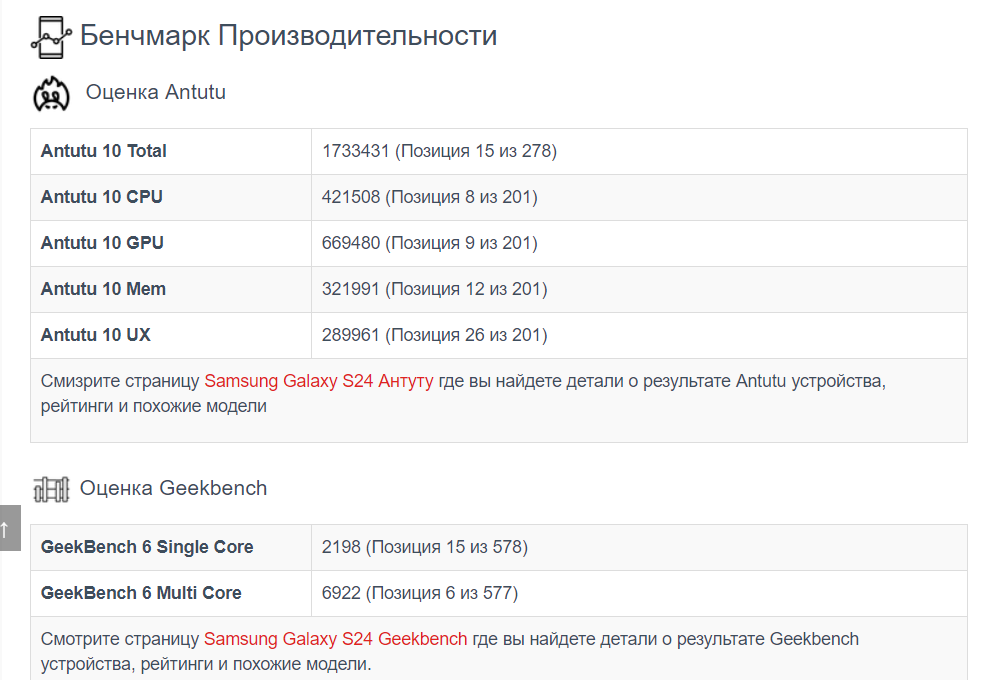Select the Antutu 10 Mem row label
The height and width of the screenshot is (680, 994).
point(103,289)
